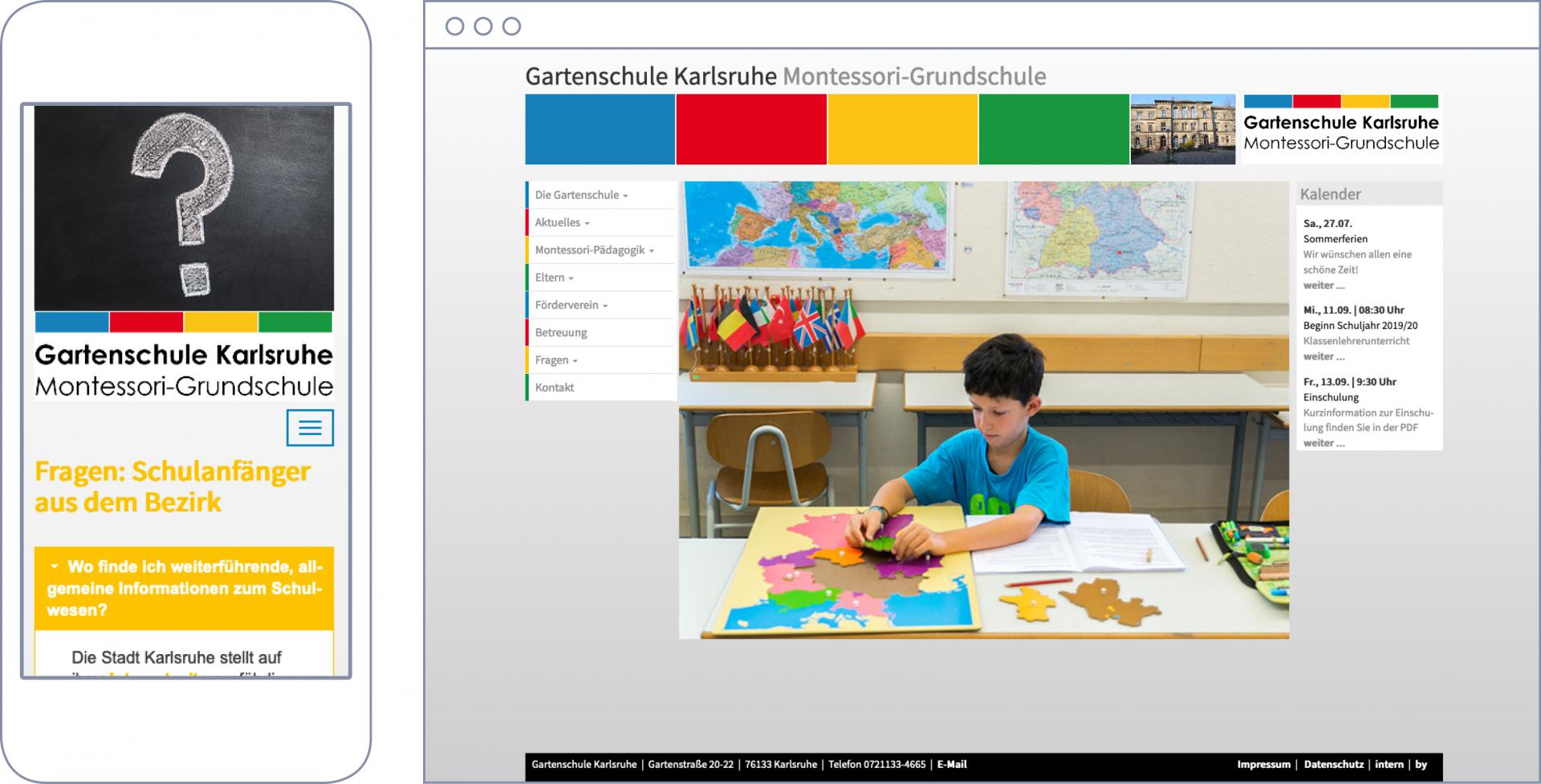Expand the Förderverein menu
1541x784 pixels.
[x=601, y=305]
